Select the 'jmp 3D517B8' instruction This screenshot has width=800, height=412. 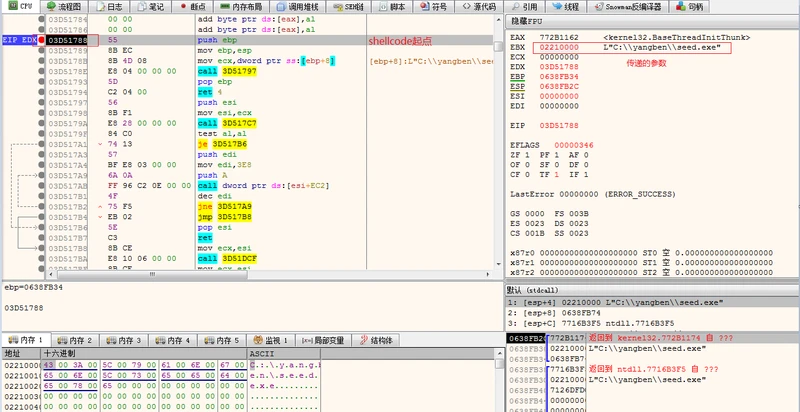[224, 217]
